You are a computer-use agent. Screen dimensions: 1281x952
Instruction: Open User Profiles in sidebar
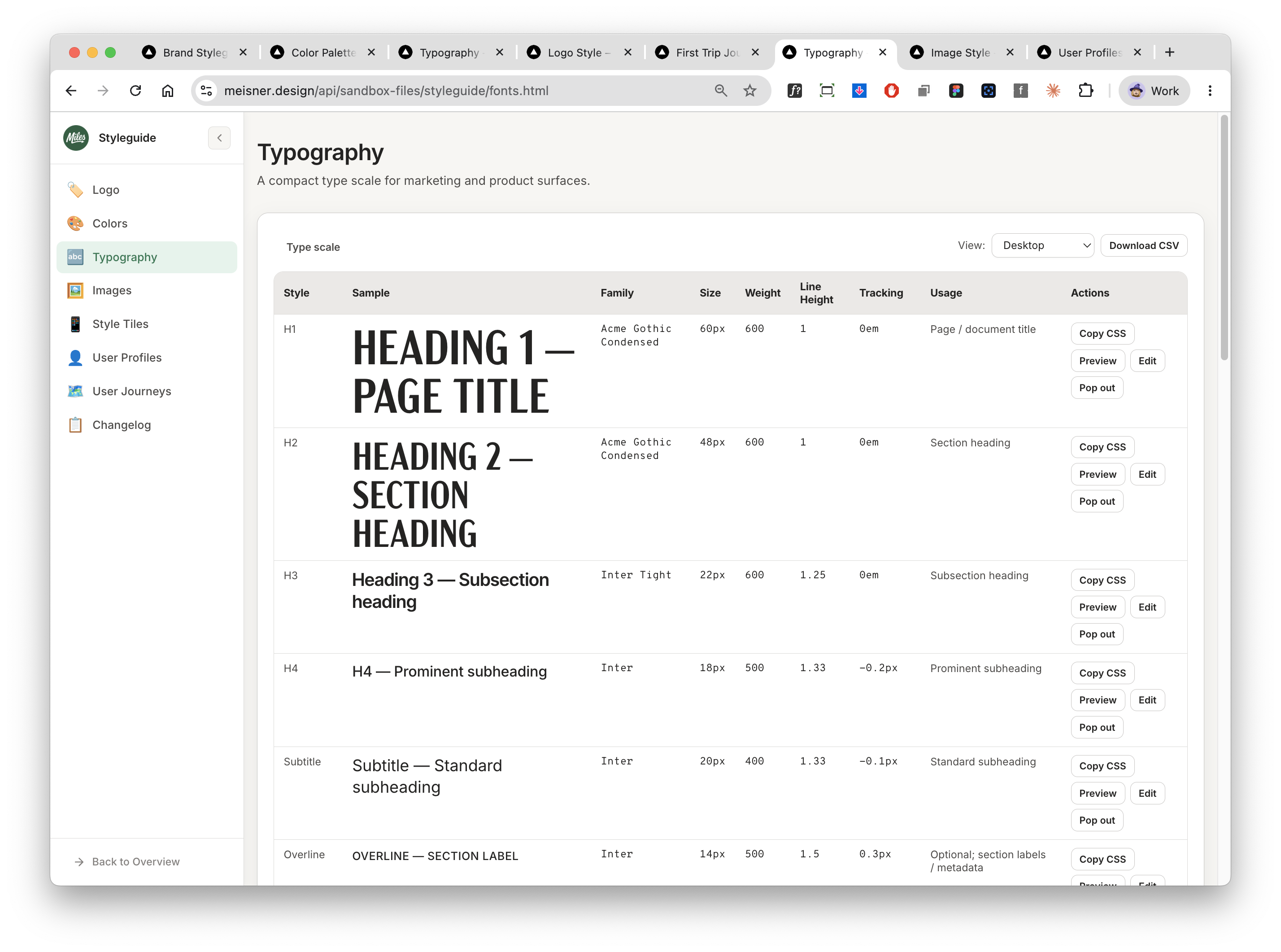[147, 357]
